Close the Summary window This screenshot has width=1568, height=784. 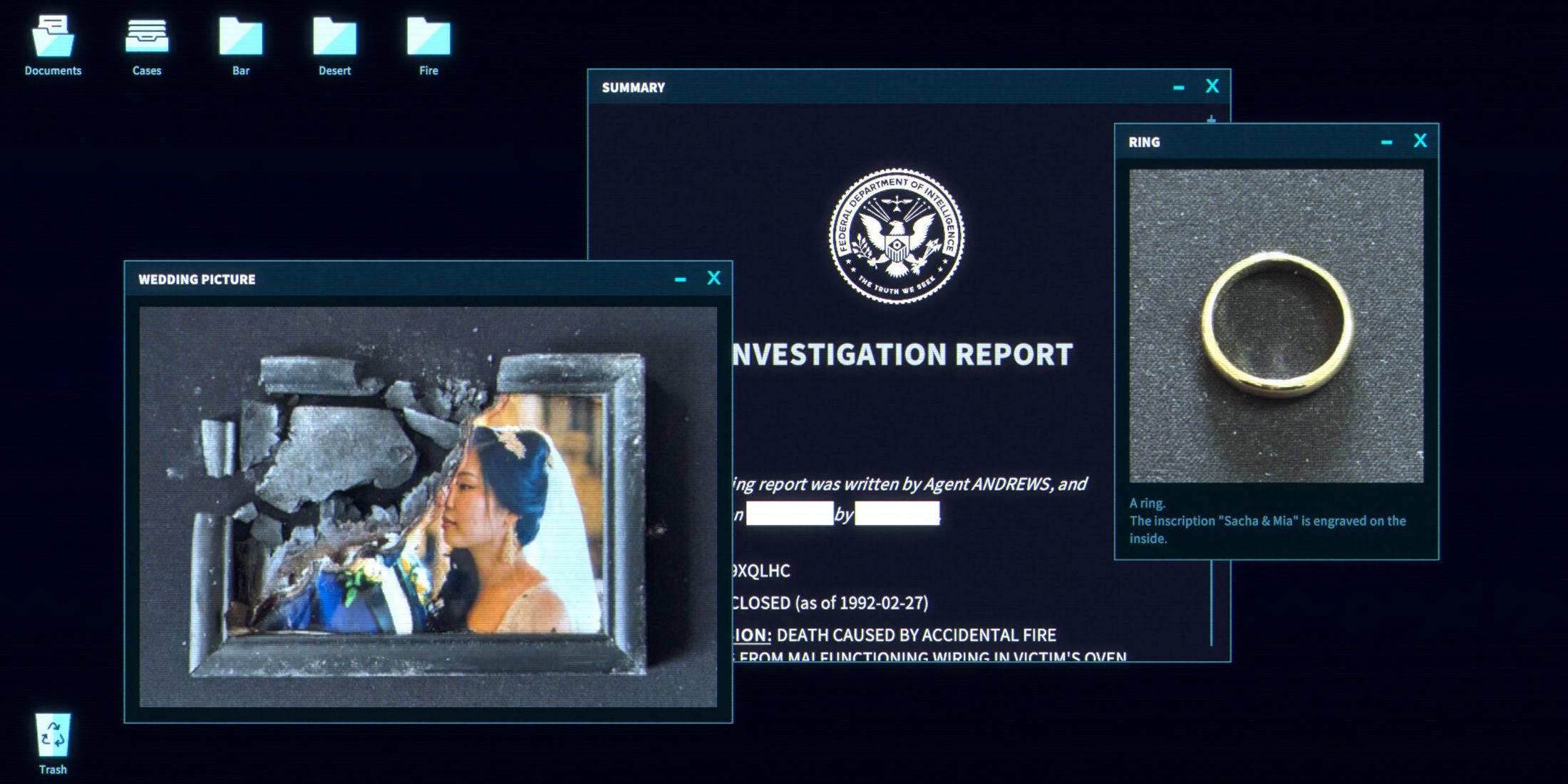pos(1212,86)
